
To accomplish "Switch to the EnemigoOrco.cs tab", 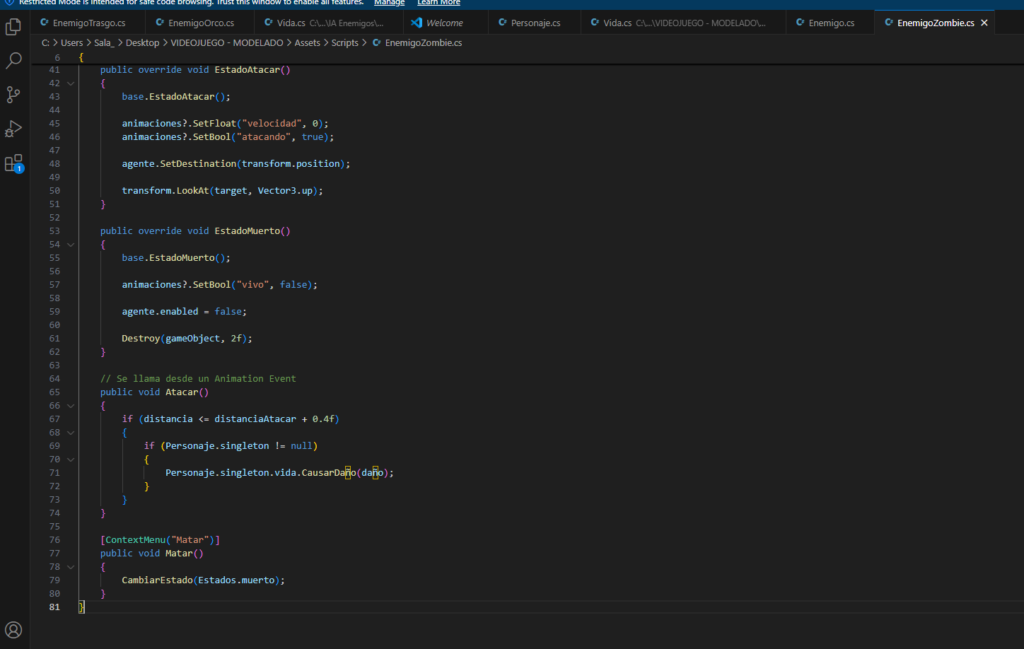I will click(x=200, y=23).
